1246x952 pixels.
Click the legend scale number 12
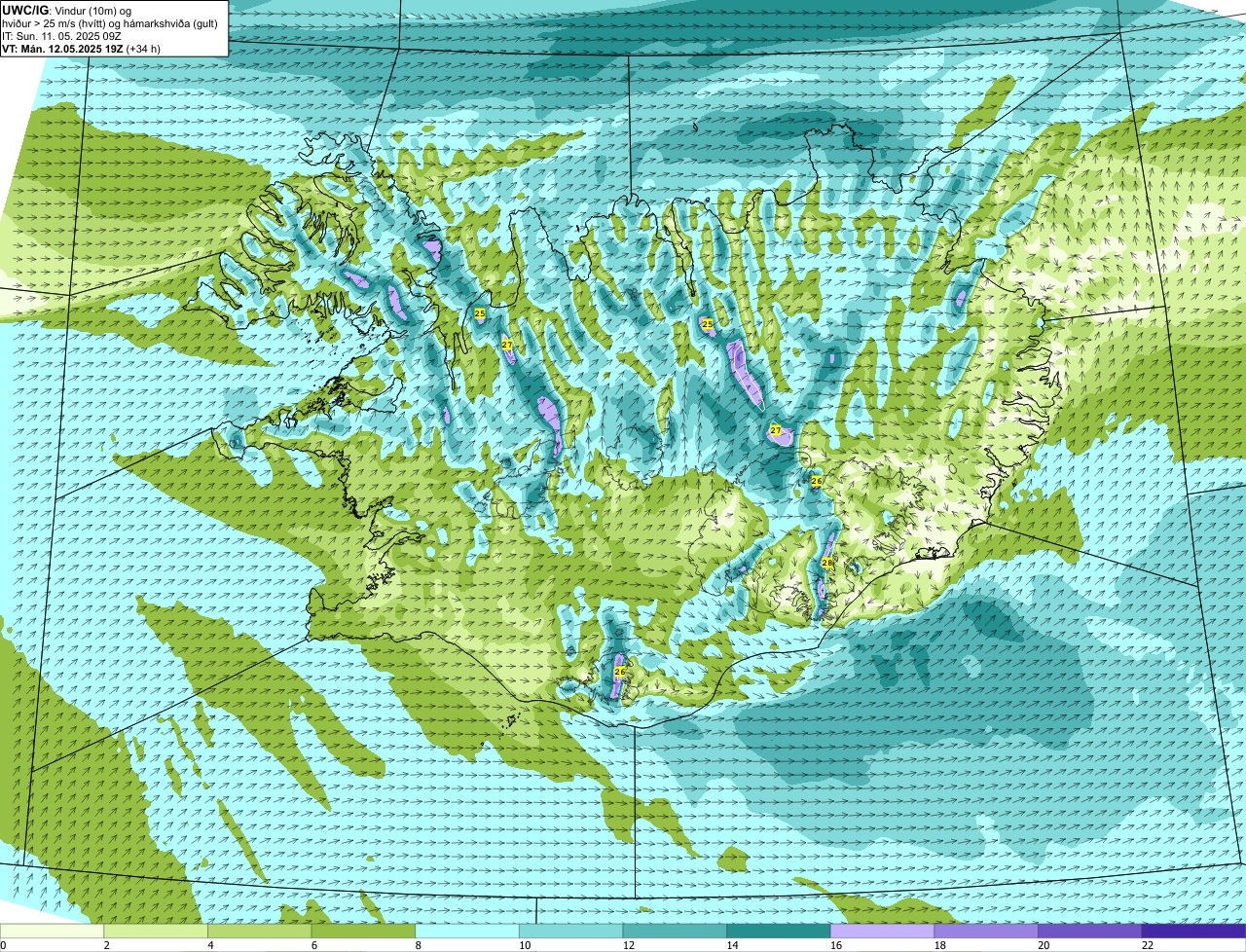coord(629,945)
